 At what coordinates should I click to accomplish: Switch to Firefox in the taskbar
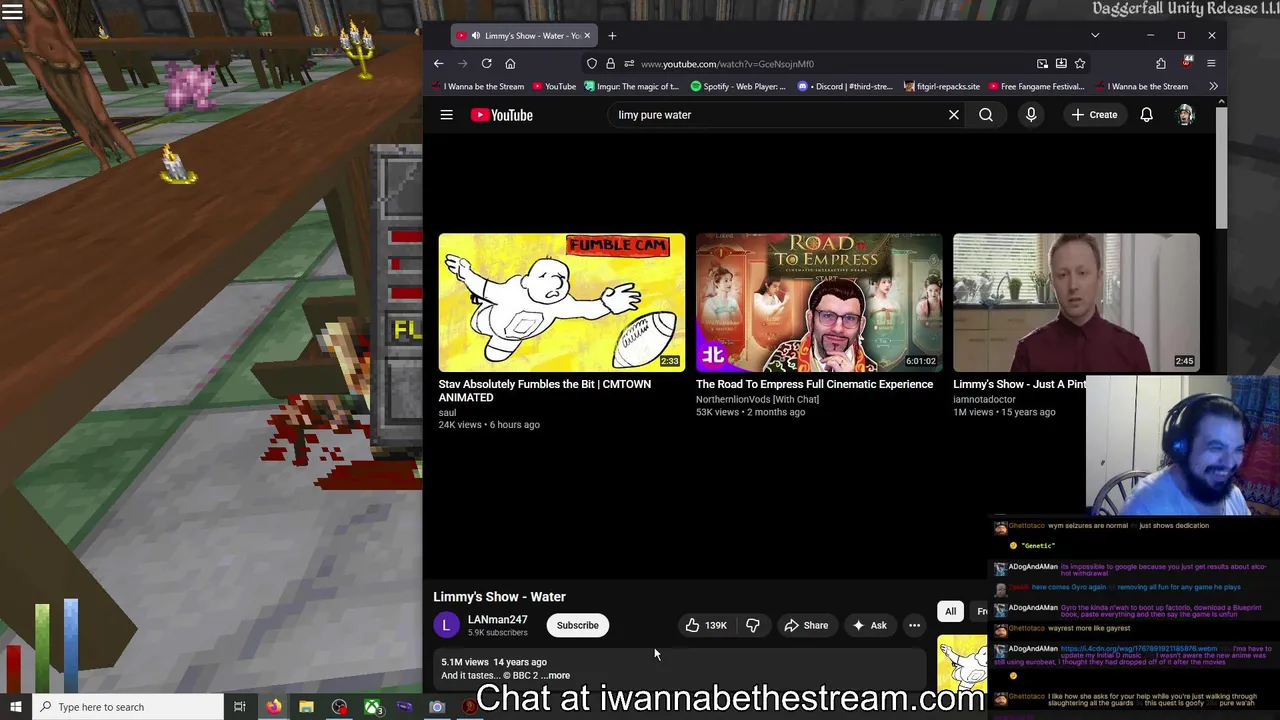point(273,707)
